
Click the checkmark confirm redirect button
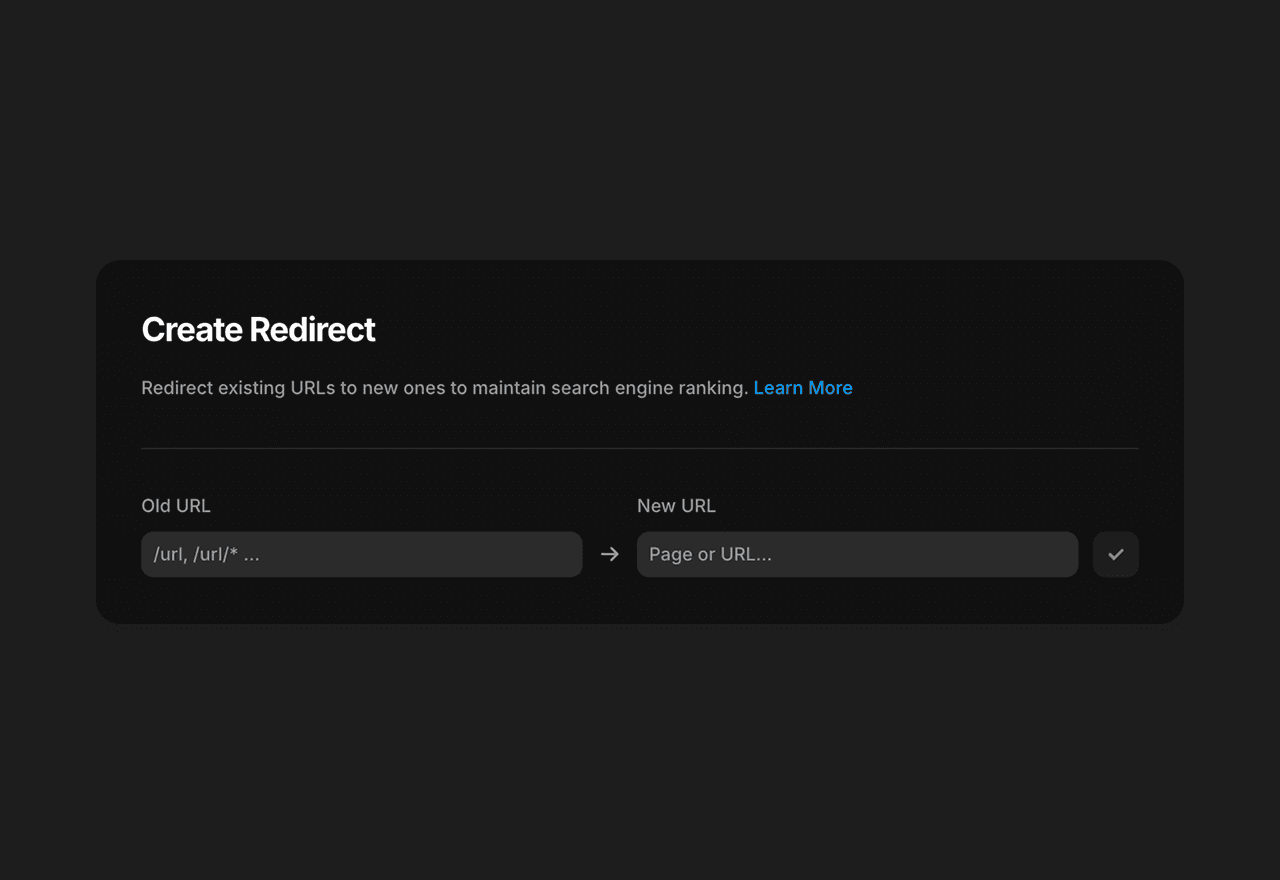pos(1115,554)
